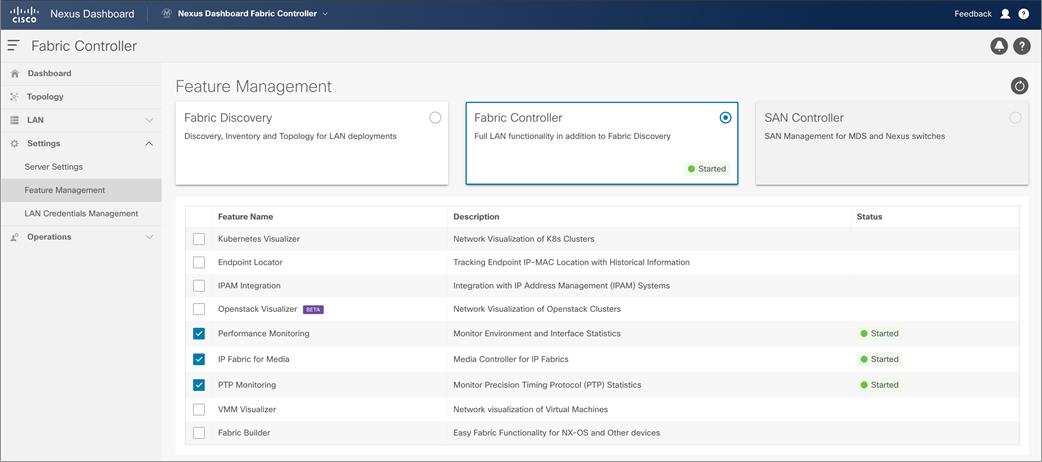Expand the LAN menu chevron

[149, 120]
